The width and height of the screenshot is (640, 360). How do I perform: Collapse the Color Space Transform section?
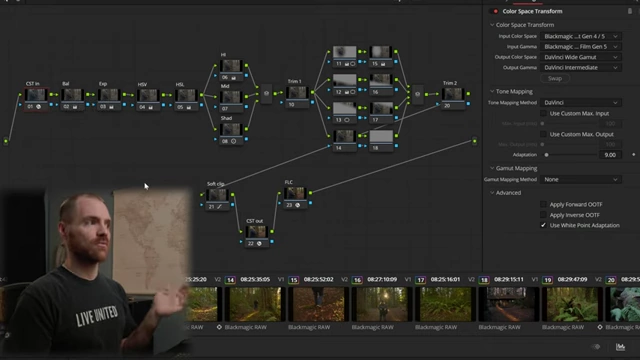coord(492,25)
